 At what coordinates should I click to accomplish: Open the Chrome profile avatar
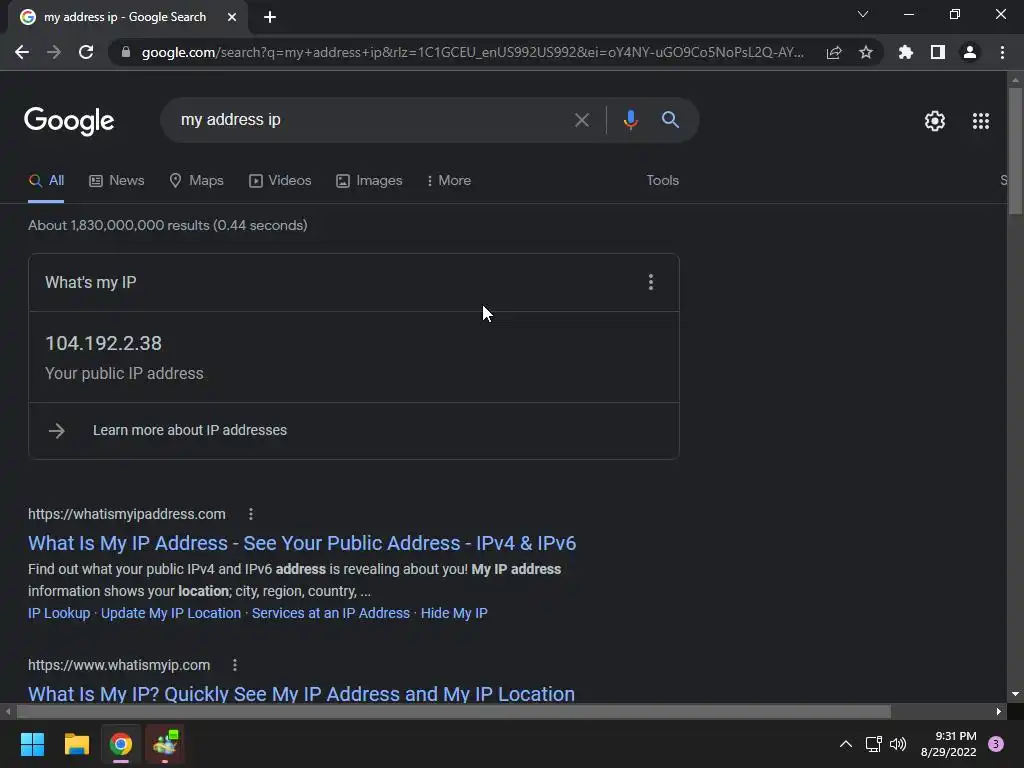click(970, 52)
